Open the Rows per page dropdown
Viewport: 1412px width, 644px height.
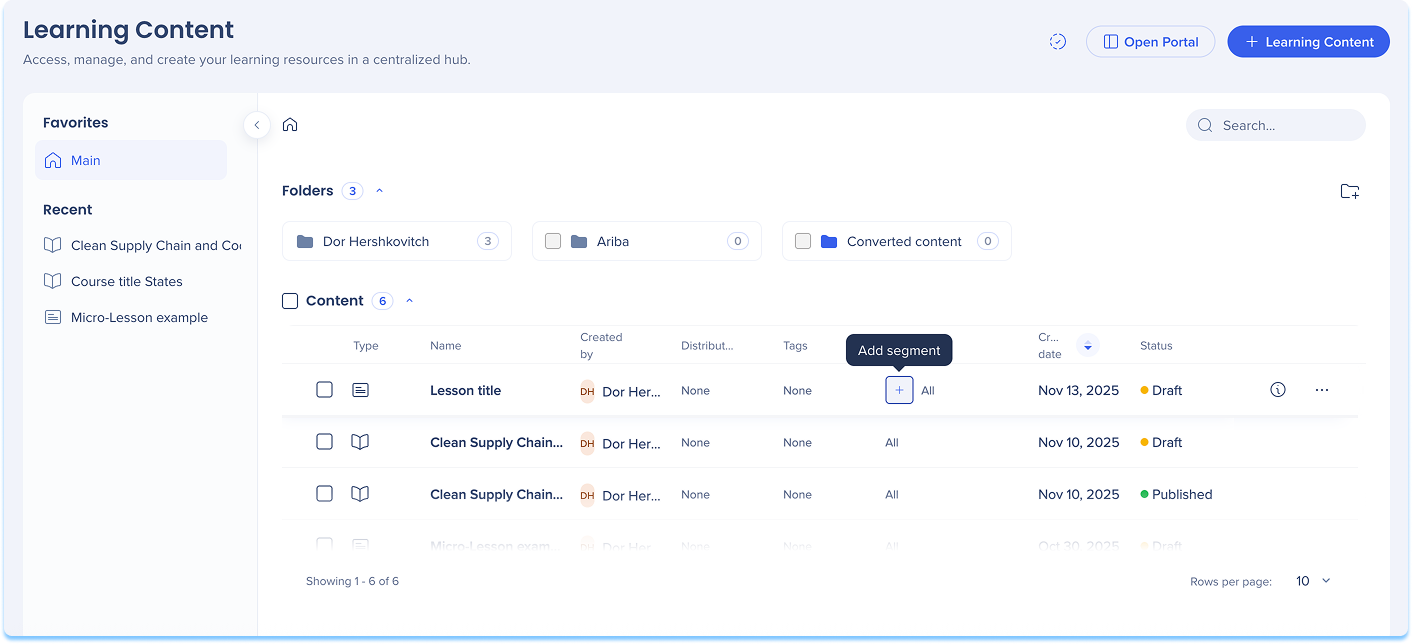pyautogui.click(x=1314, y=581)
